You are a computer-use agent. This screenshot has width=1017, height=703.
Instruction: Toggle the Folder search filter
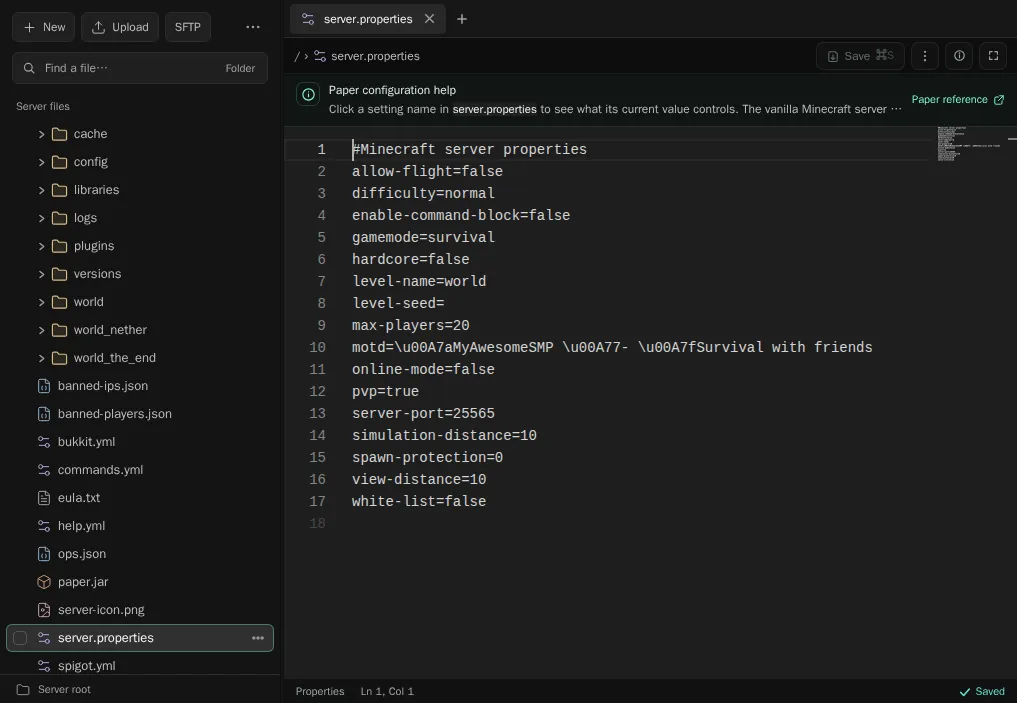240,68
